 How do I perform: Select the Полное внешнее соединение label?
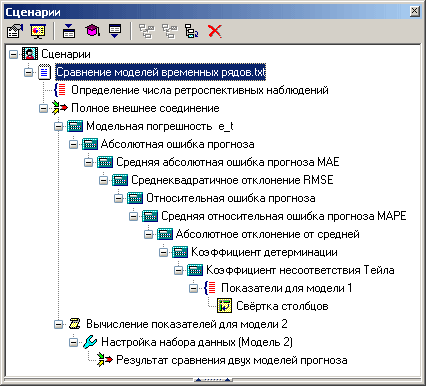pyautogui.click(x=145, y=108)
